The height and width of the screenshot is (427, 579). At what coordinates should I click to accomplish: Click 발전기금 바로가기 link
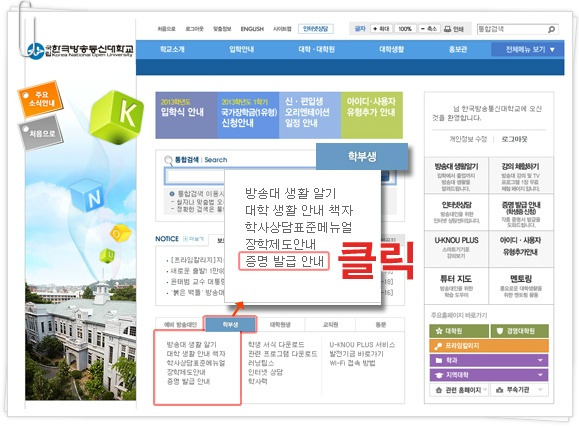(x=356, y=354)
